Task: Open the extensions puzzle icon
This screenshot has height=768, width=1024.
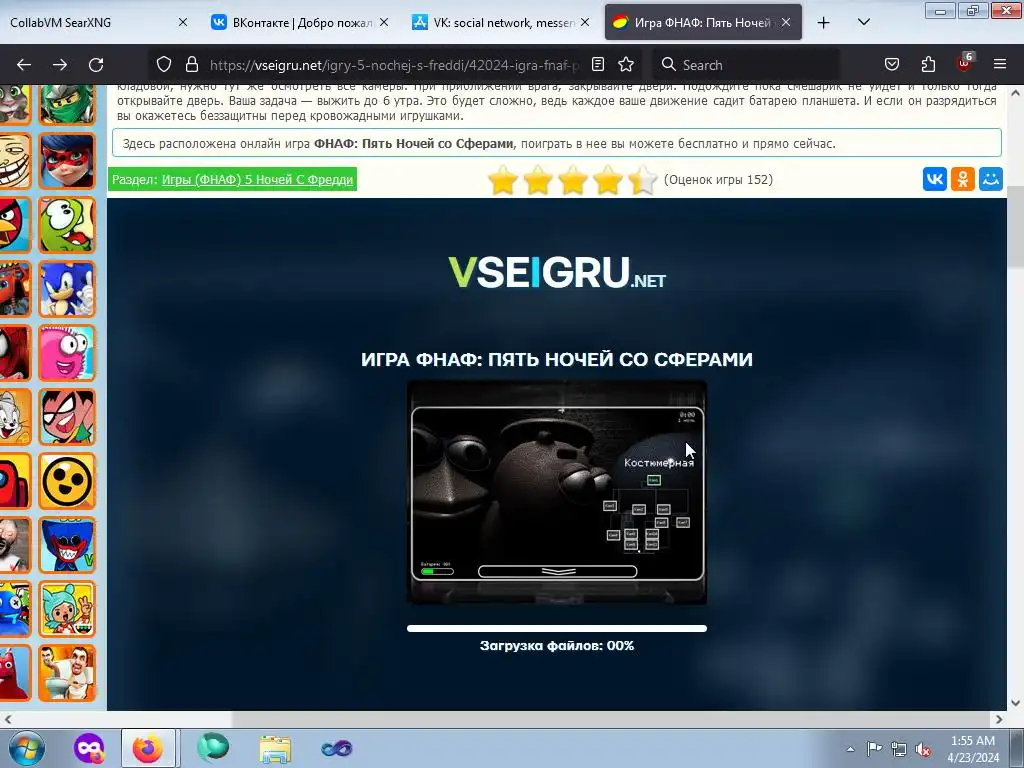Action: [928, 64]
